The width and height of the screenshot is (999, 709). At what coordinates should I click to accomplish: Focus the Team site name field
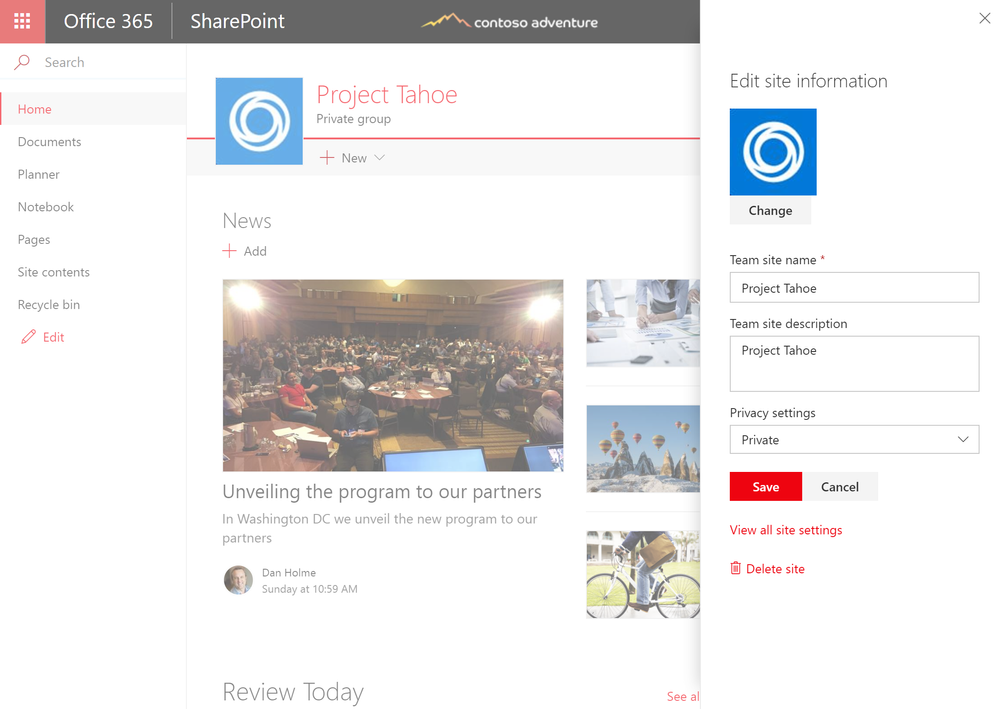tap(854, 288)
